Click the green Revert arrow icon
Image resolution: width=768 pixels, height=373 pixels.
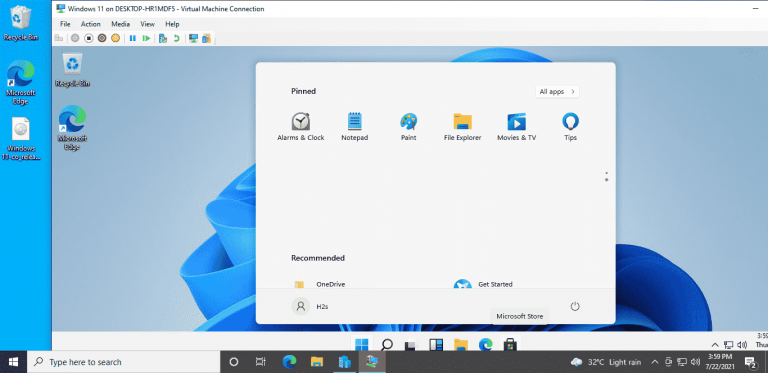coord(176,38)
